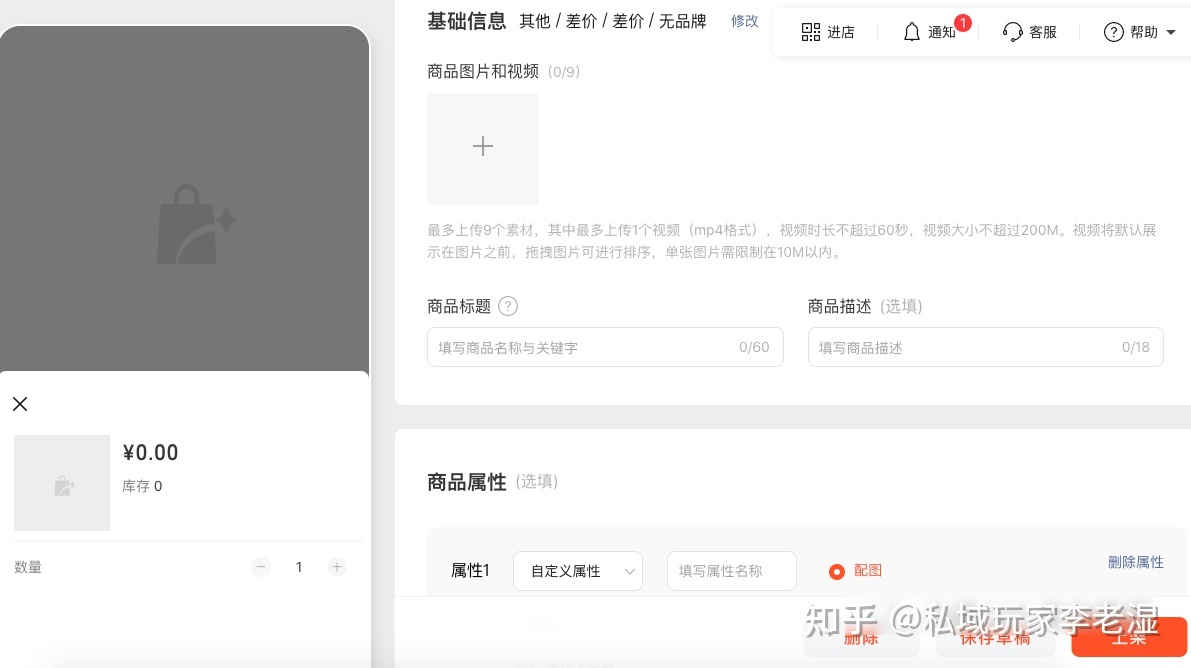Screen dimensions: 1191x668
Task: Click 修改 link next to category
Action: (744, 21)
